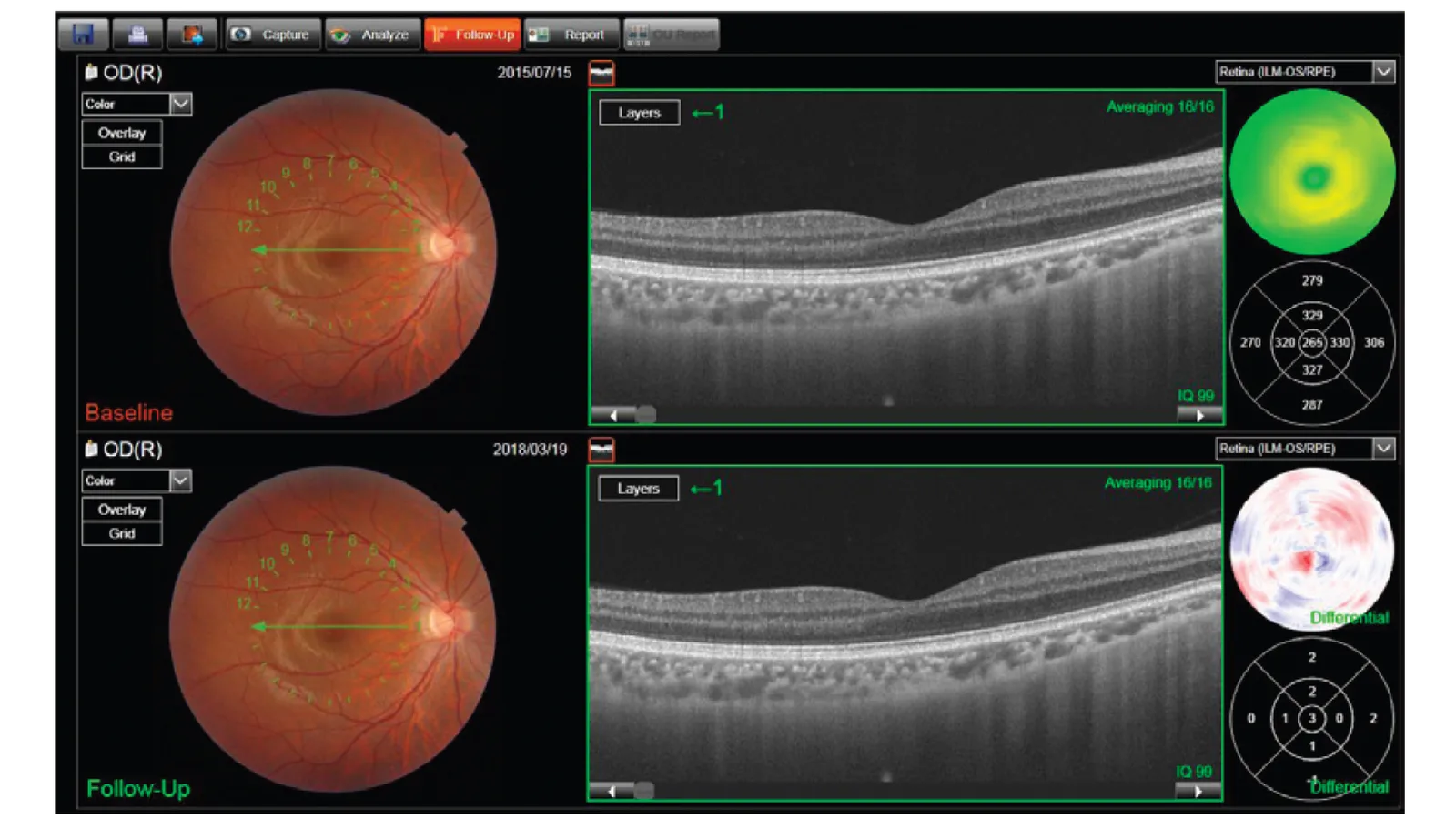The image size is (1456, 819).
Task: Click Follow-Up OCT scan slider handle
Action: 644,792
